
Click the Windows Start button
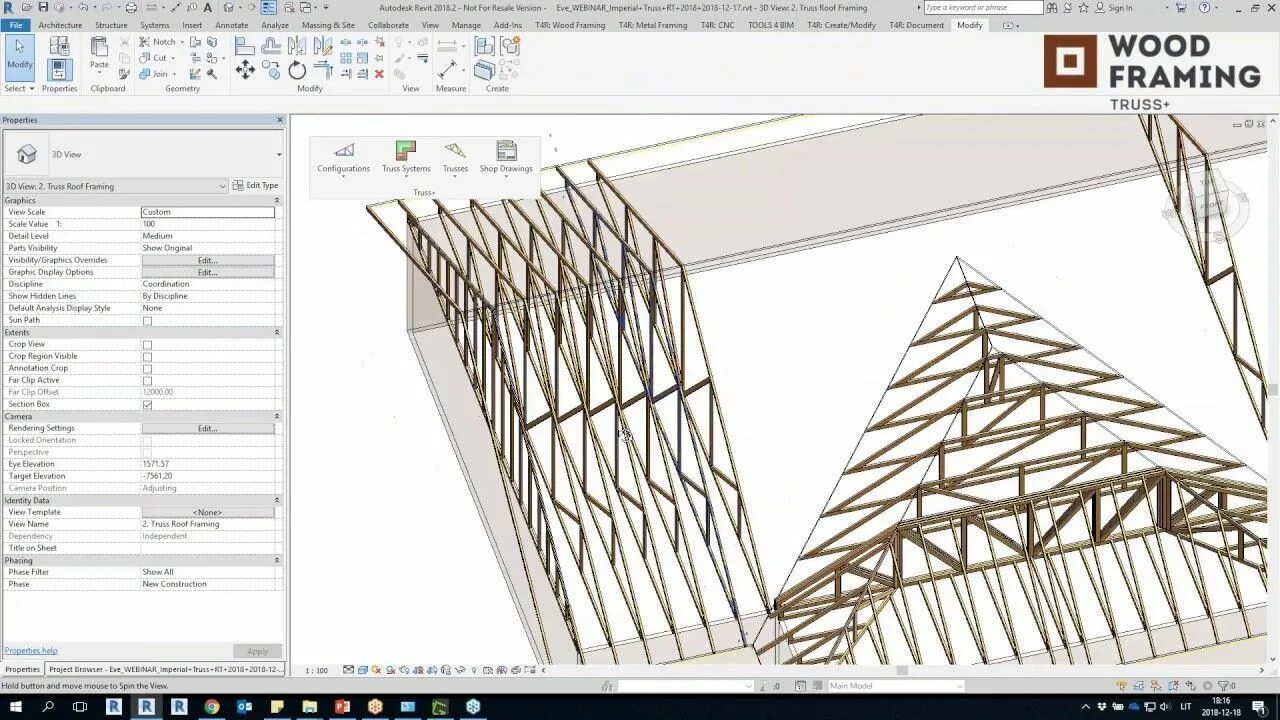pyautogui.click(x=16, y=707)
